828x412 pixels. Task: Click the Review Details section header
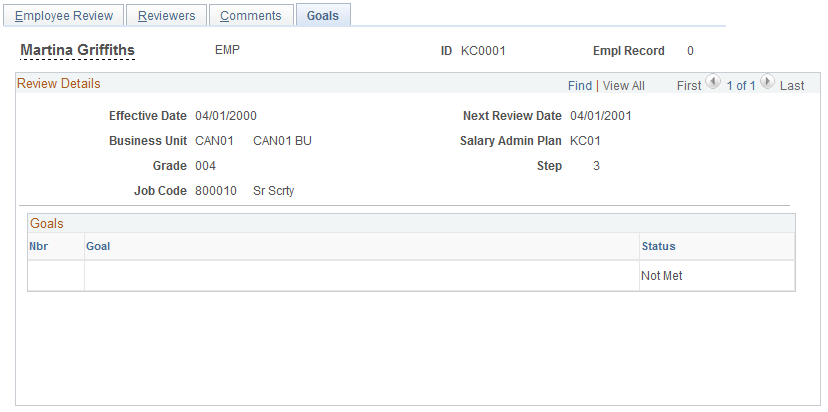click(x=59, y=83)
